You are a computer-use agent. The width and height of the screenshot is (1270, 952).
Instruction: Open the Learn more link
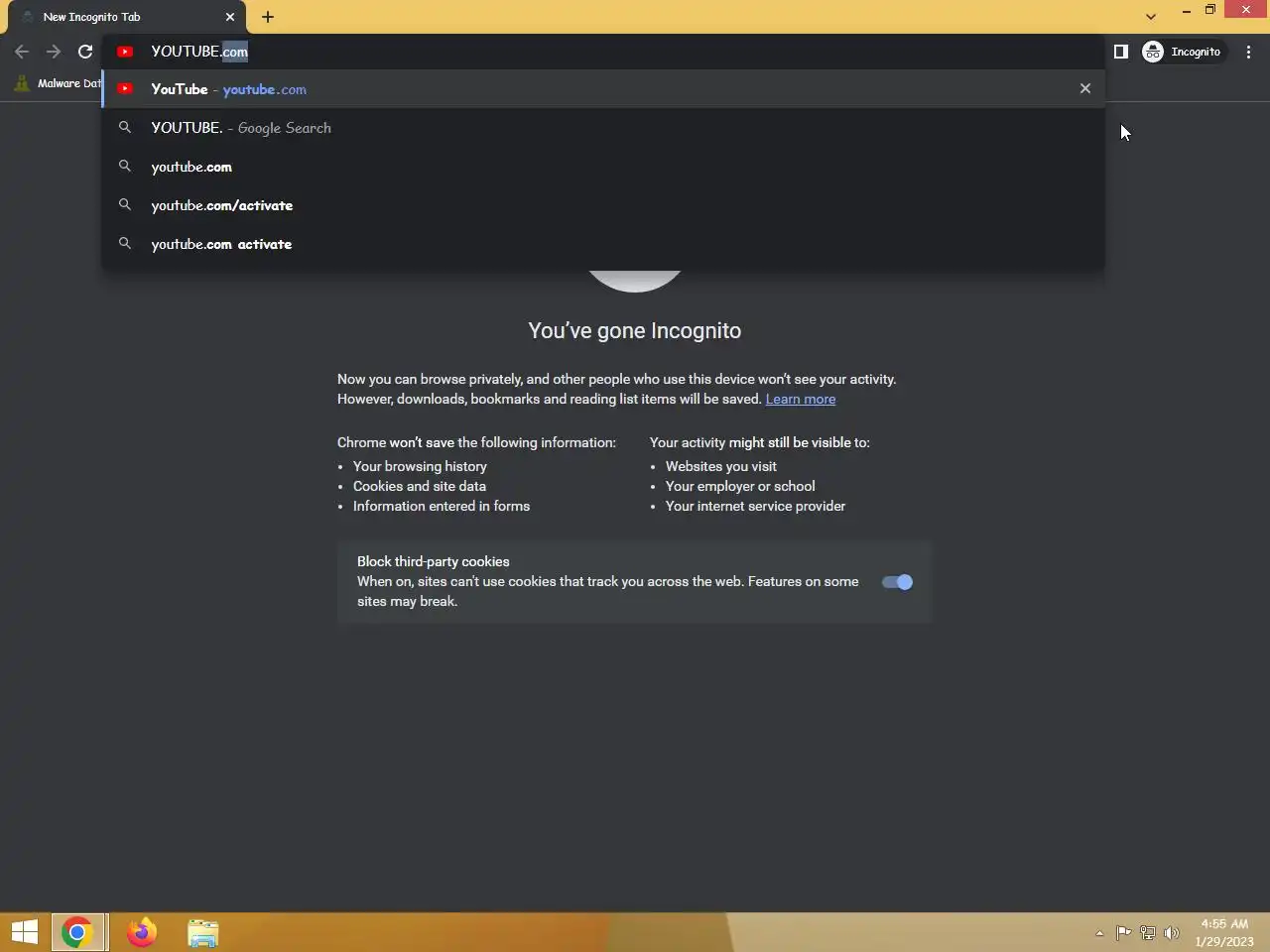[801, 400]
